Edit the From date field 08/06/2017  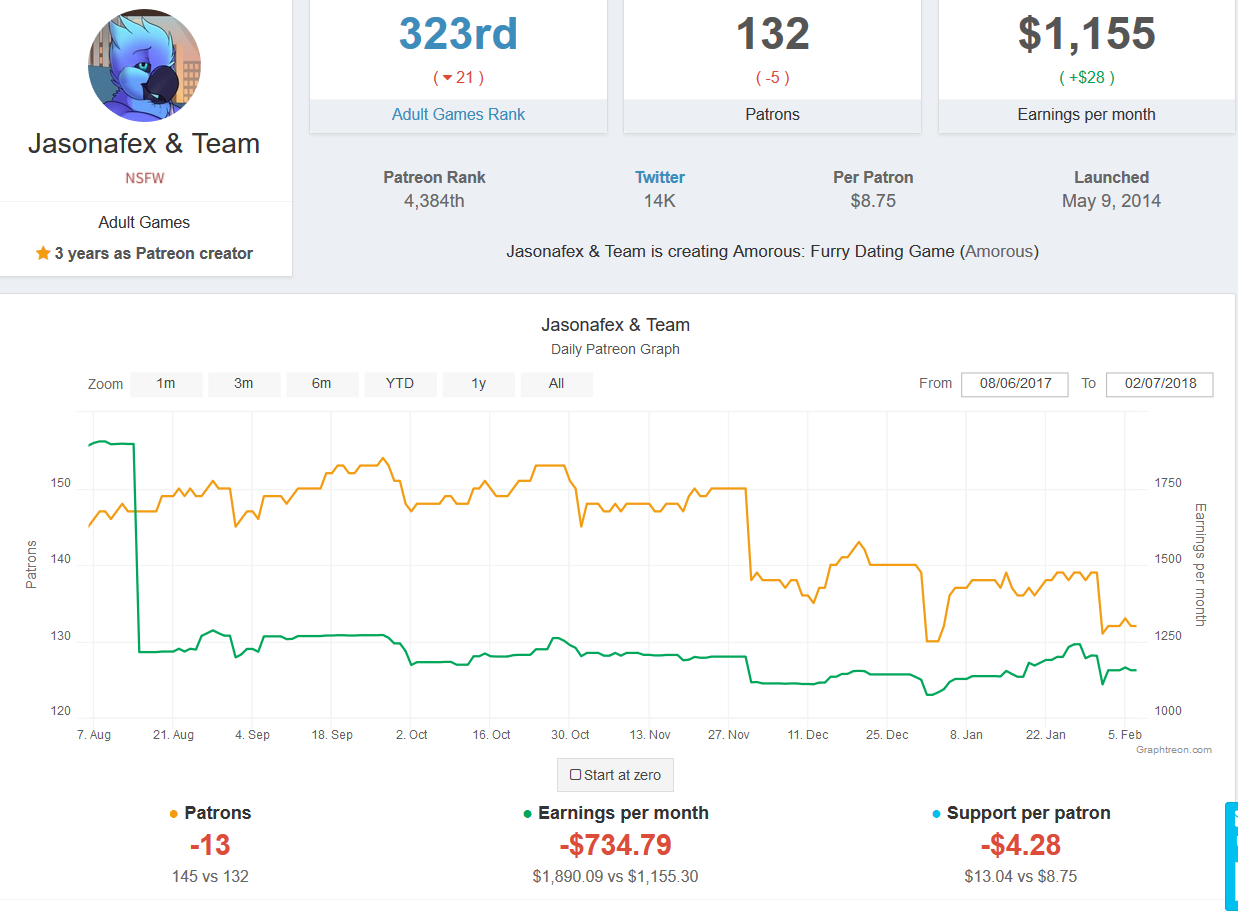(x=1015, y=384)
